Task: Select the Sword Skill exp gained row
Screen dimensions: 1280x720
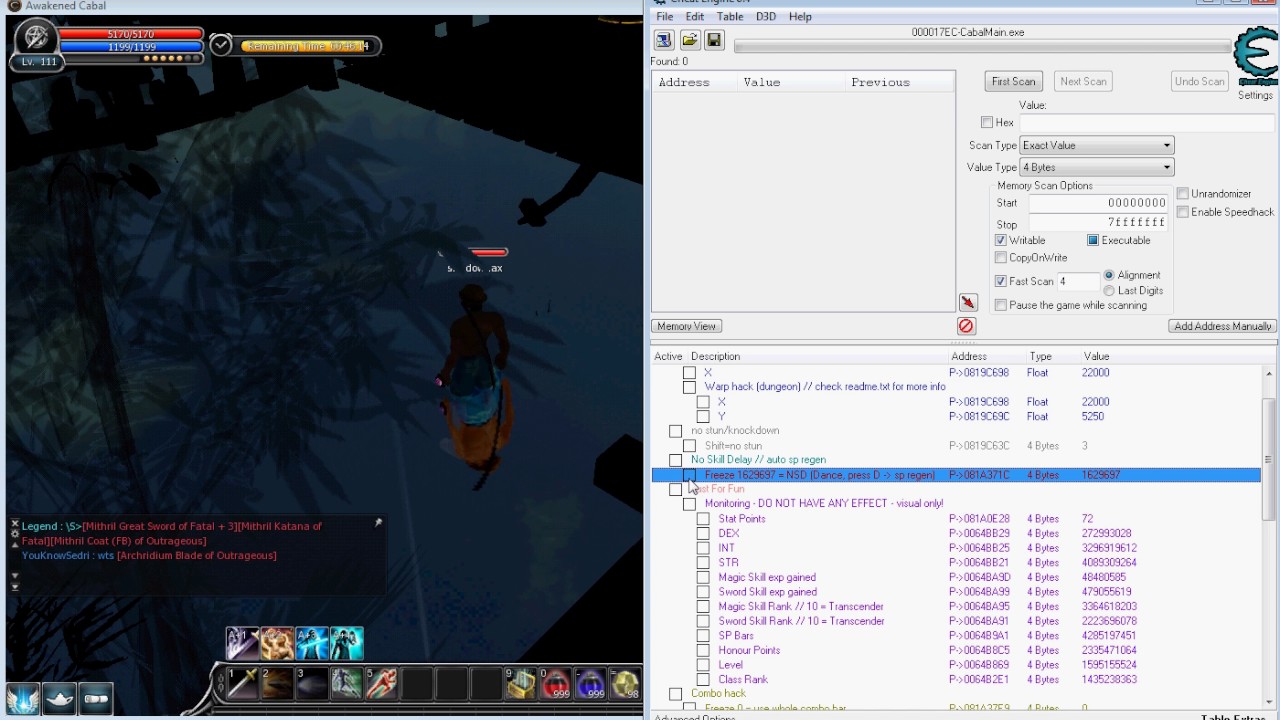Action: pyautogui.click(x=956, y=592)
